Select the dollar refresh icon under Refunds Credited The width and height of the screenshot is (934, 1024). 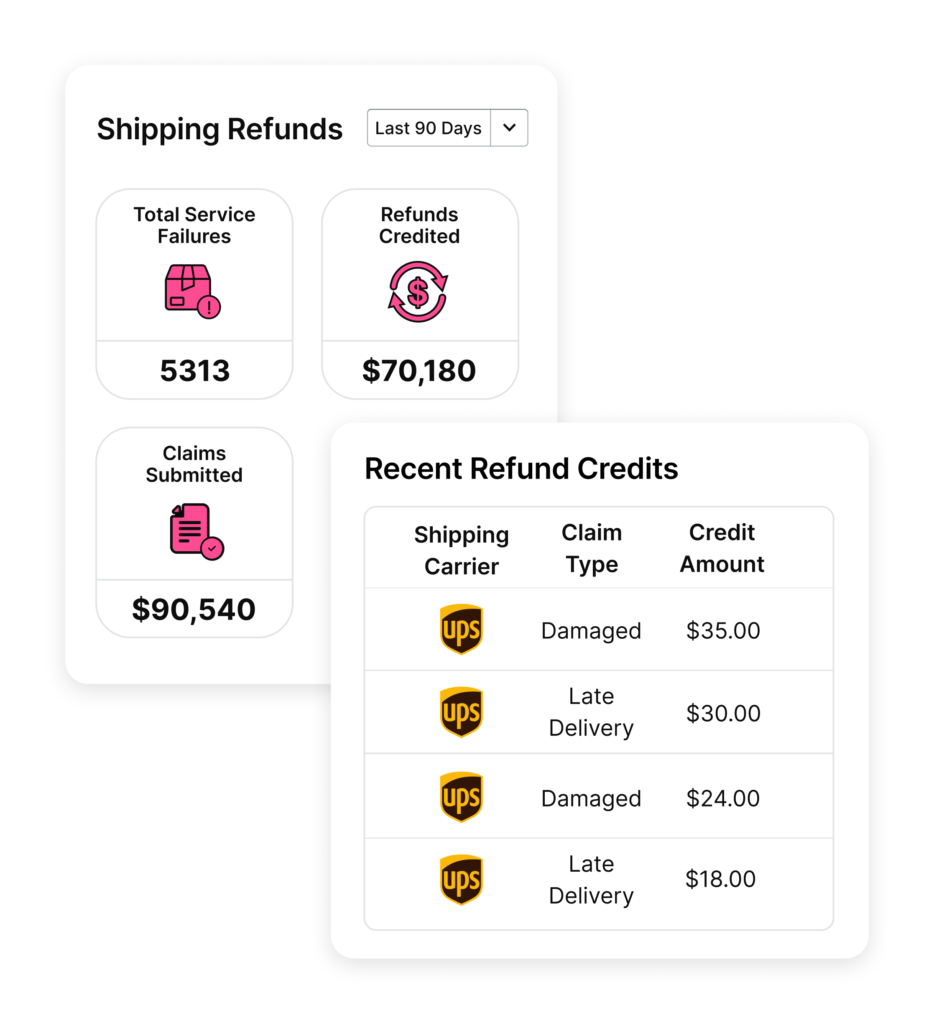point(419,292)
